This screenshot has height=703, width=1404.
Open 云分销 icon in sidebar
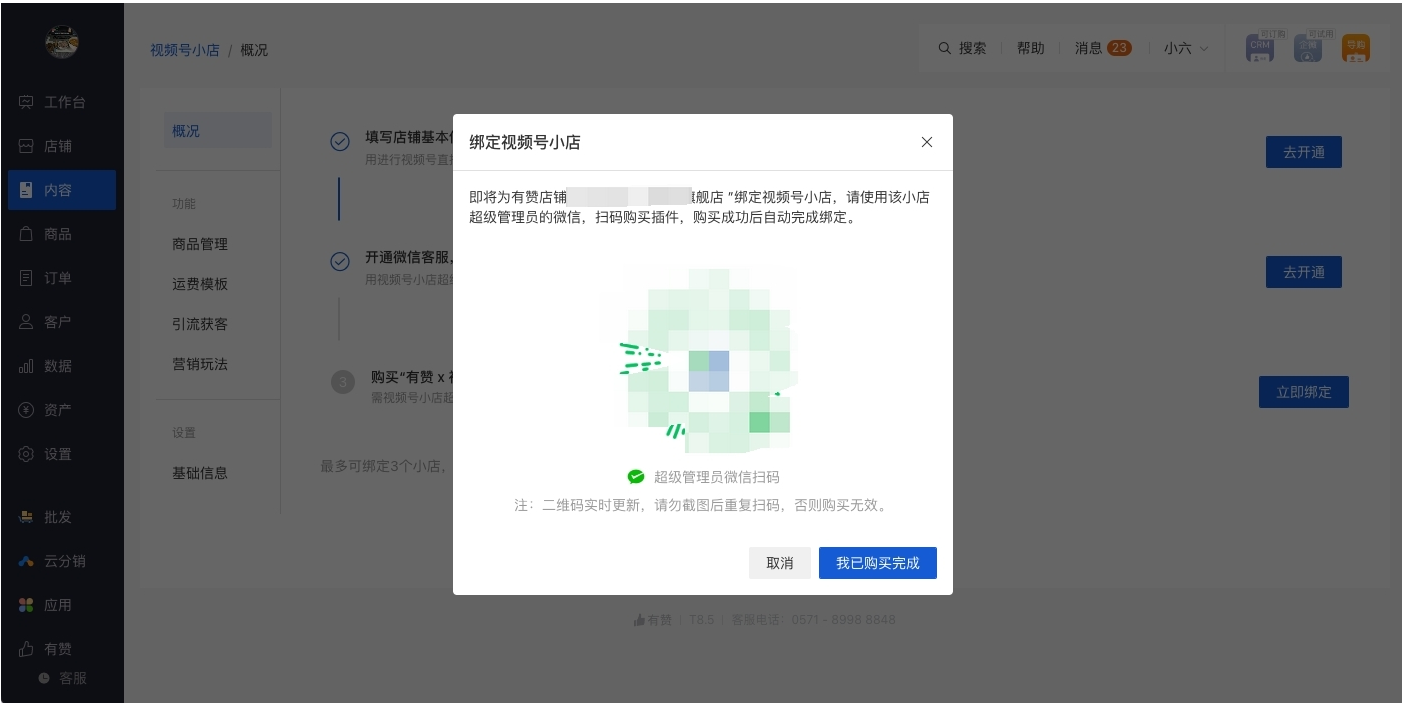coord(26,561)
